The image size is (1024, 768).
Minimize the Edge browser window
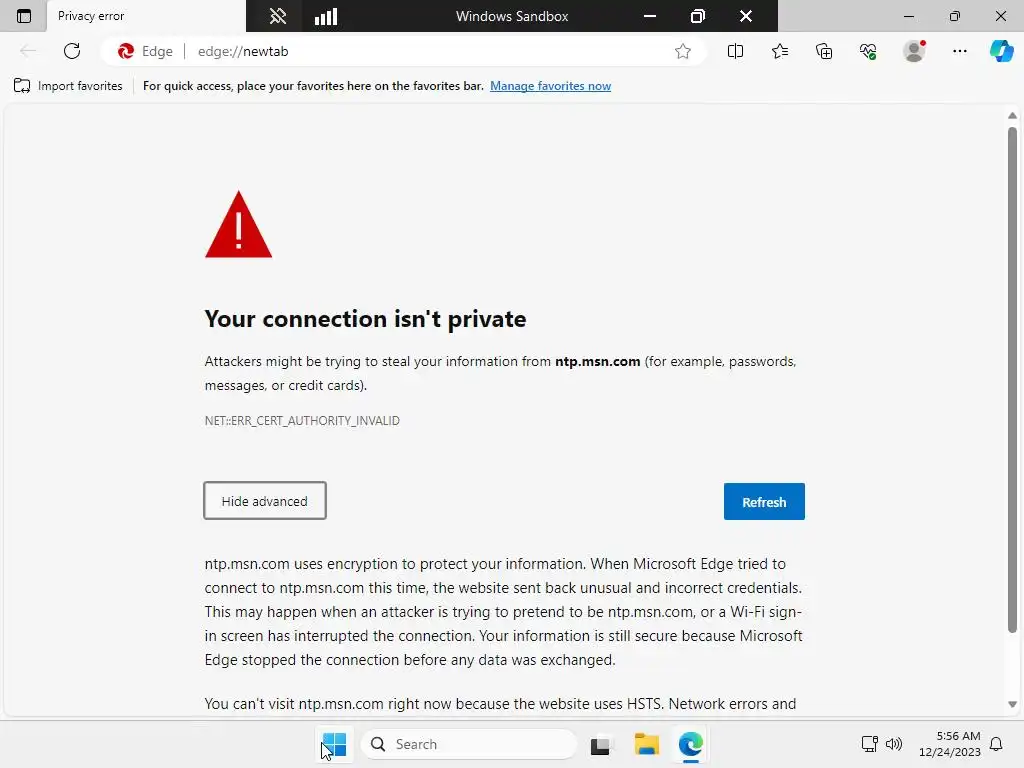908,16
